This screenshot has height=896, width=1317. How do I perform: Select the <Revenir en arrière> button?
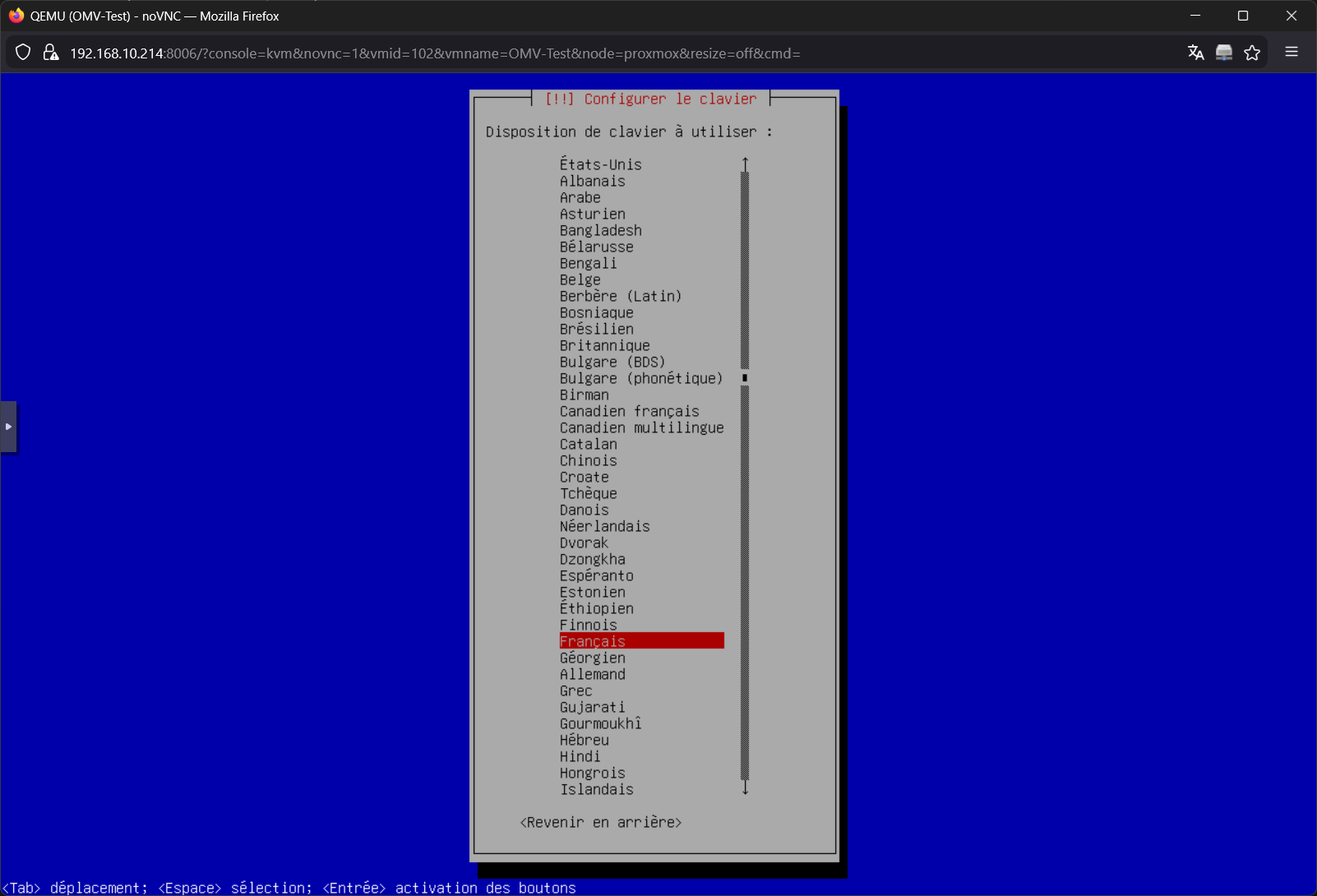coord(601,822)
